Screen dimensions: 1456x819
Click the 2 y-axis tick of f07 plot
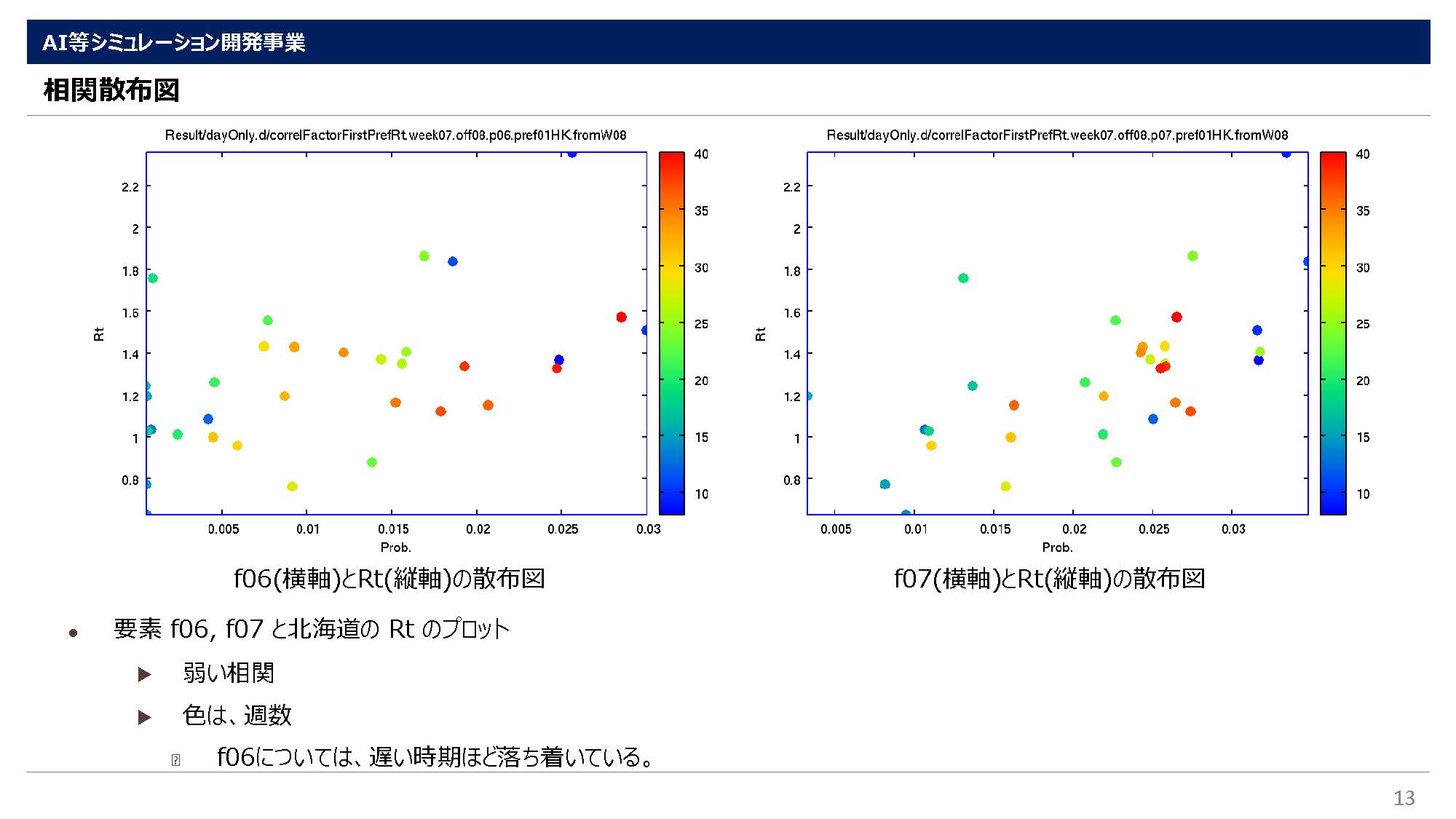pyautogui.click(x=796, y=229)
